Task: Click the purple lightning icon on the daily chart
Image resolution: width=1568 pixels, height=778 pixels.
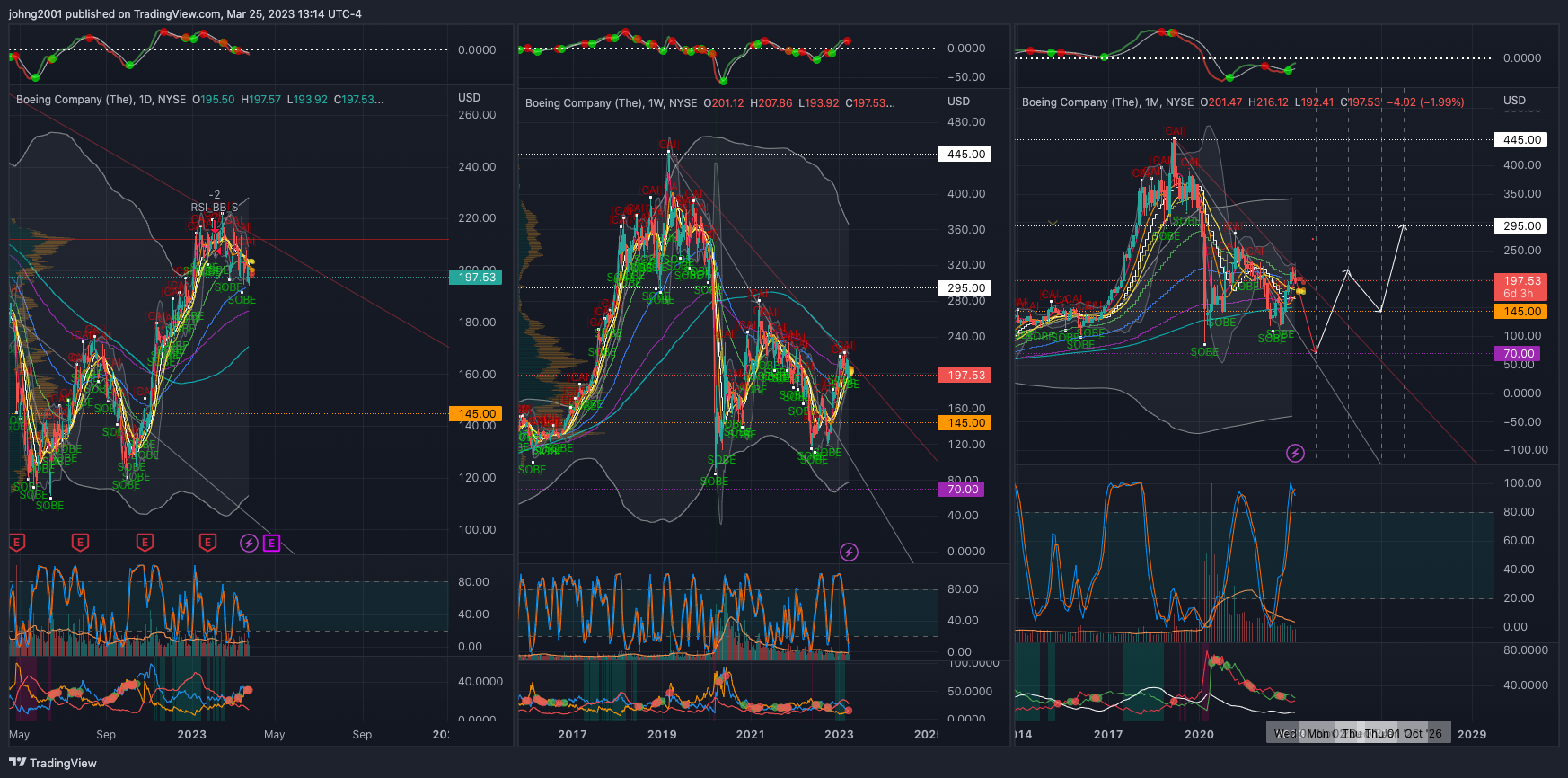Action: tap(250, 543)
